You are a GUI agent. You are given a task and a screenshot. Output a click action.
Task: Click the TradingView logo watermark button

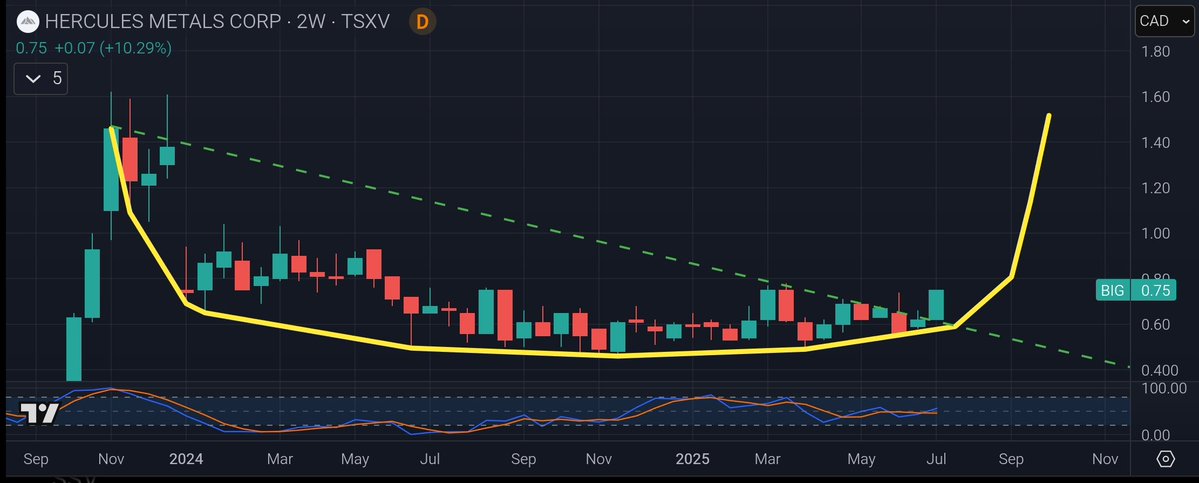[x=38, y=413]
